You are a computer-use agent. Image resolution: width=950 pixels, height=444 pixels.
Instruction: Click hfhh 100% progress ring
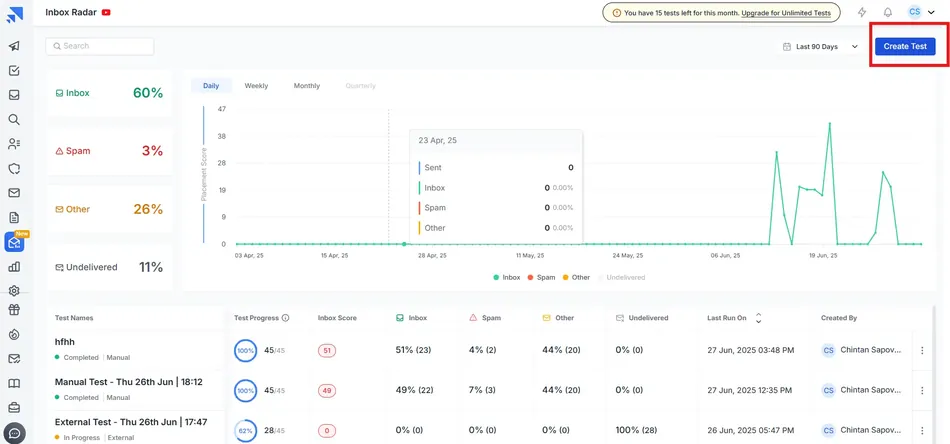coord(245,350)
